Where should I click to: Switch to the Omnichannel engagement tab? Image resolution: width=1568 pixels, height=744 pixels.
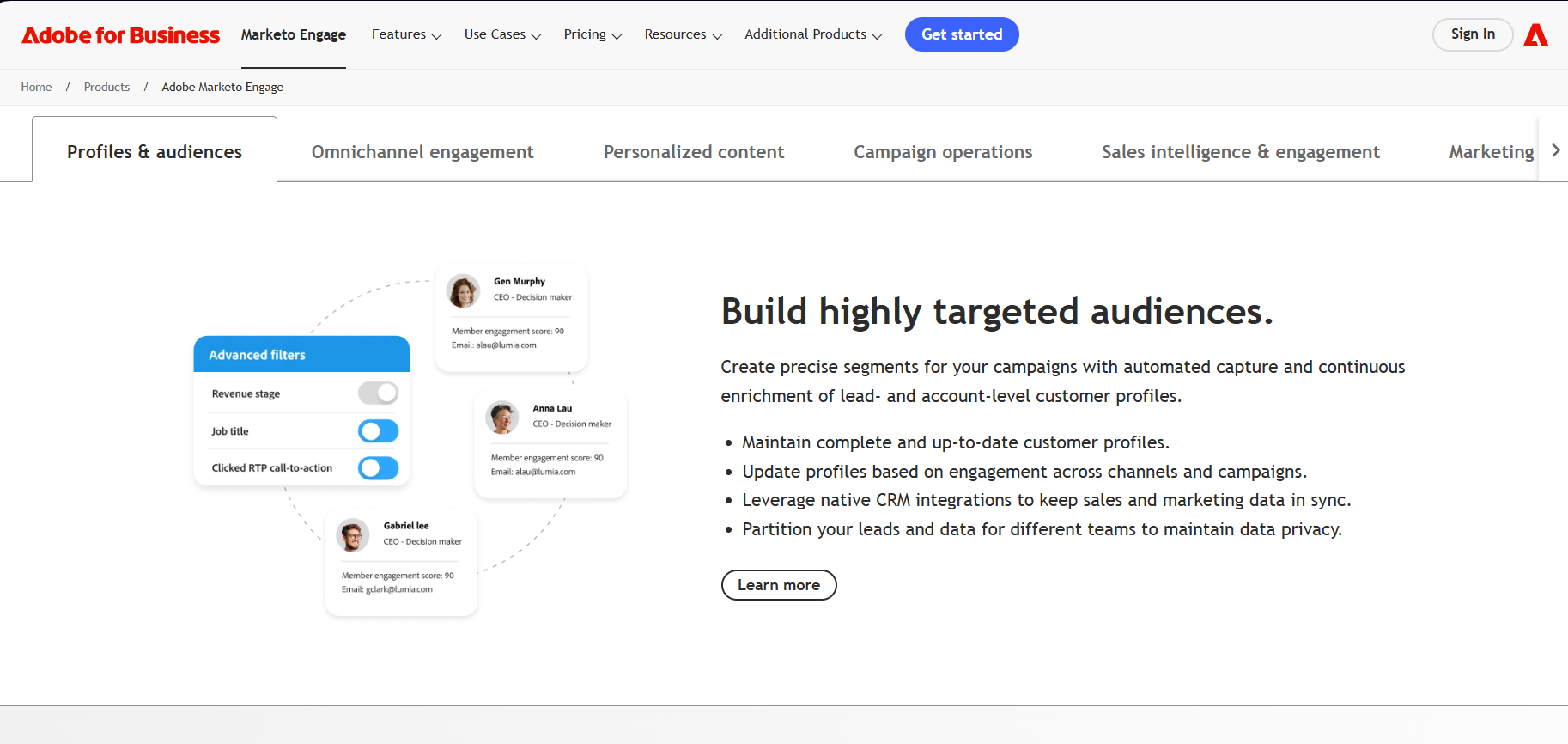[x=422, y=152]
